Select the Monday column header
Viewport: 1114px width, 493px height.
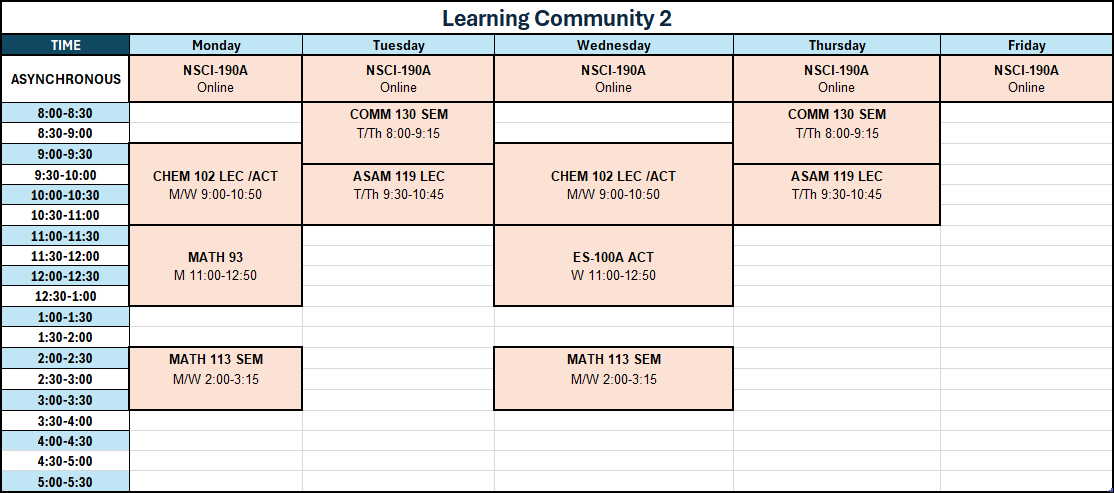coord(216,45)
